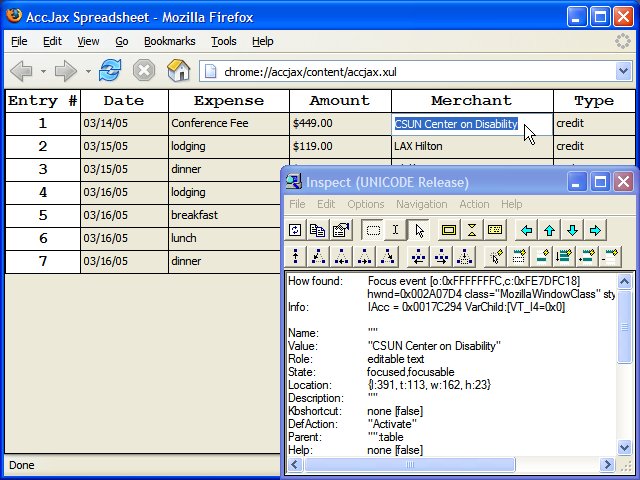Image resolution: width=640 pixels, height=480 pixels.
Task: Click the Copy icon in Inspect toolbar
Action: pyautogui.click(x=318, y=230)
